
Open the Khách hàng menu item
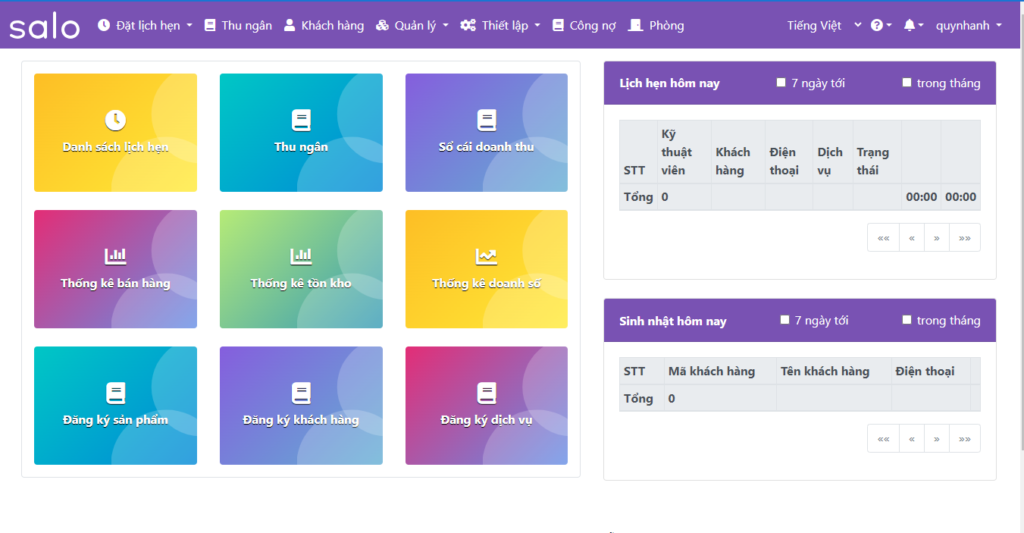[x=323, y=25]
